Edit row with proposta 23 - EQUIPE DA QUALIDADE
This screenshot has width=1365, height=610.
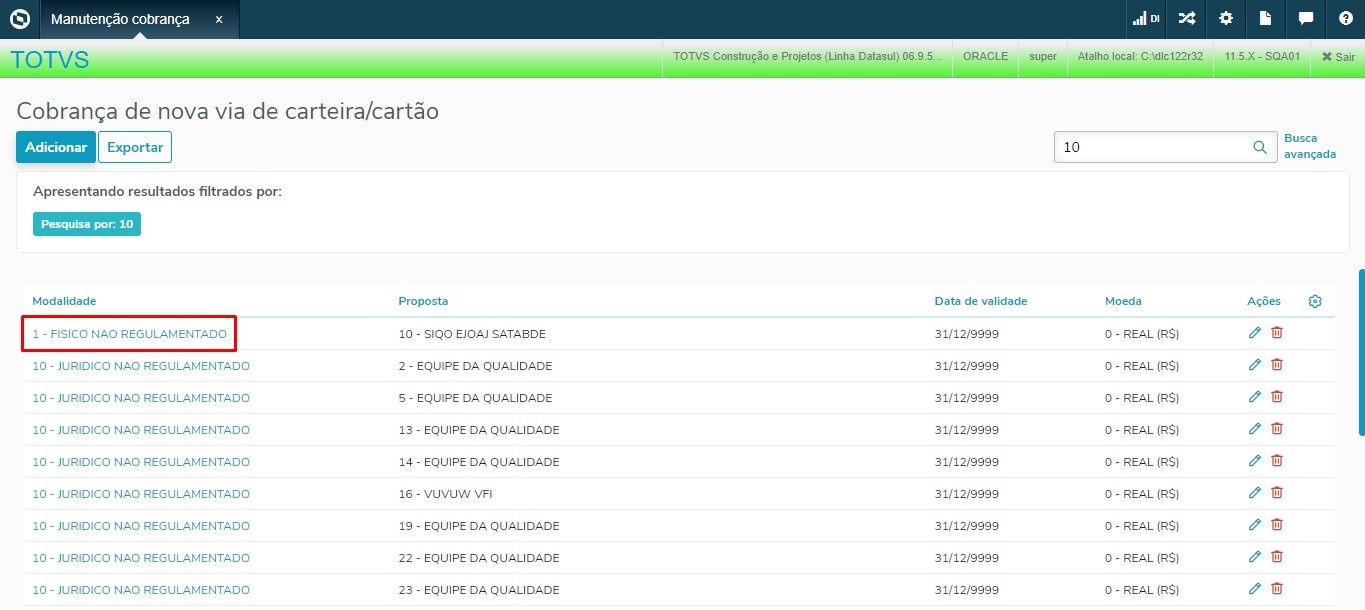click(1255, 589)
